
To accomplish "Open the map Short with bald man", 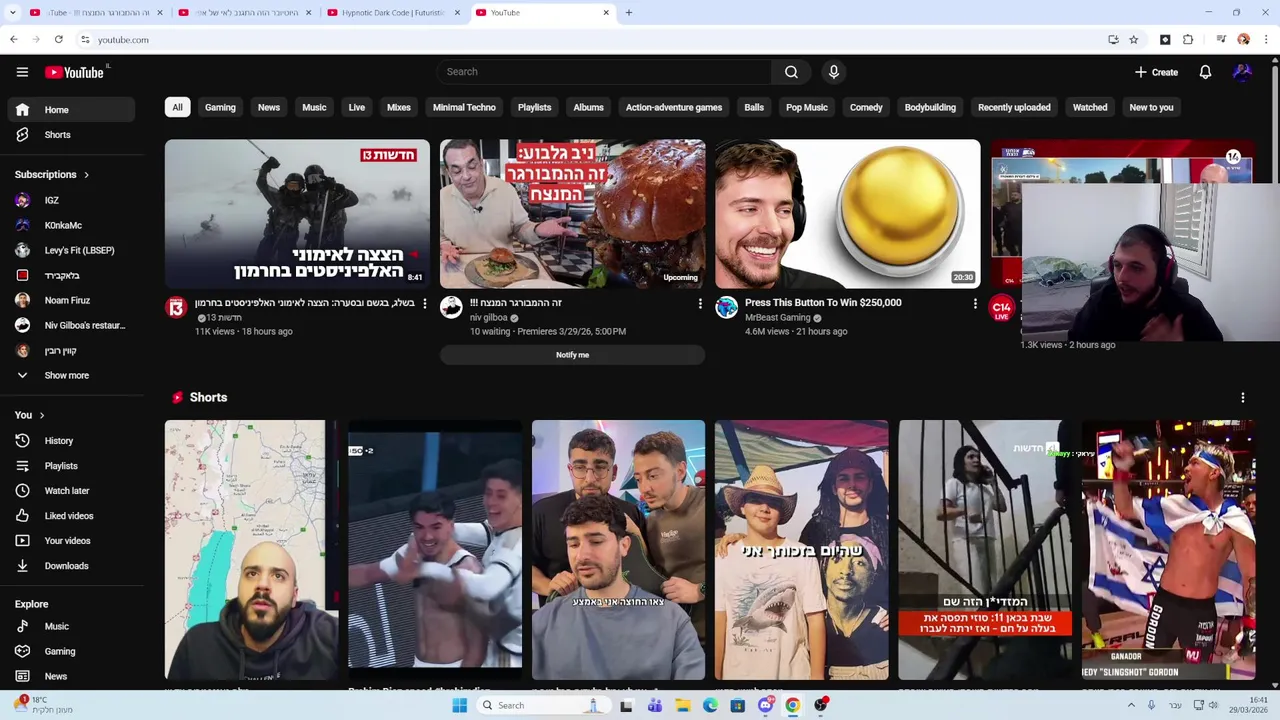I will point(251,550).
